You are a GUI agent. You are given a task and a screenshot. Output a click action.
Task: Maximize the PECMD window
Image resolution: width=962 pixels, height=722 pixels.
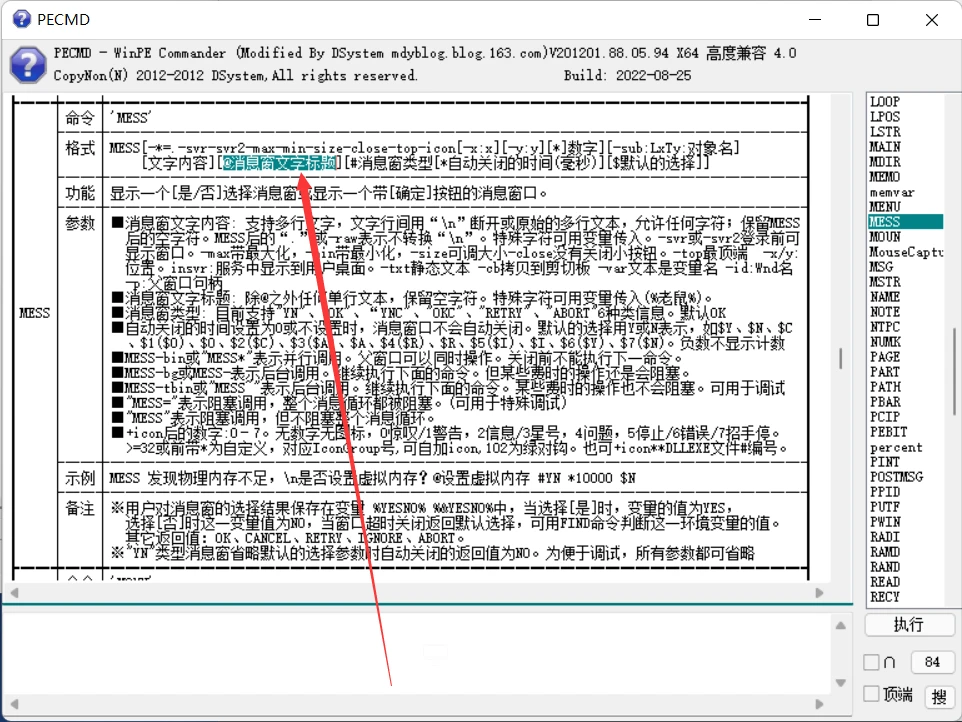click(x=872, y=20)
